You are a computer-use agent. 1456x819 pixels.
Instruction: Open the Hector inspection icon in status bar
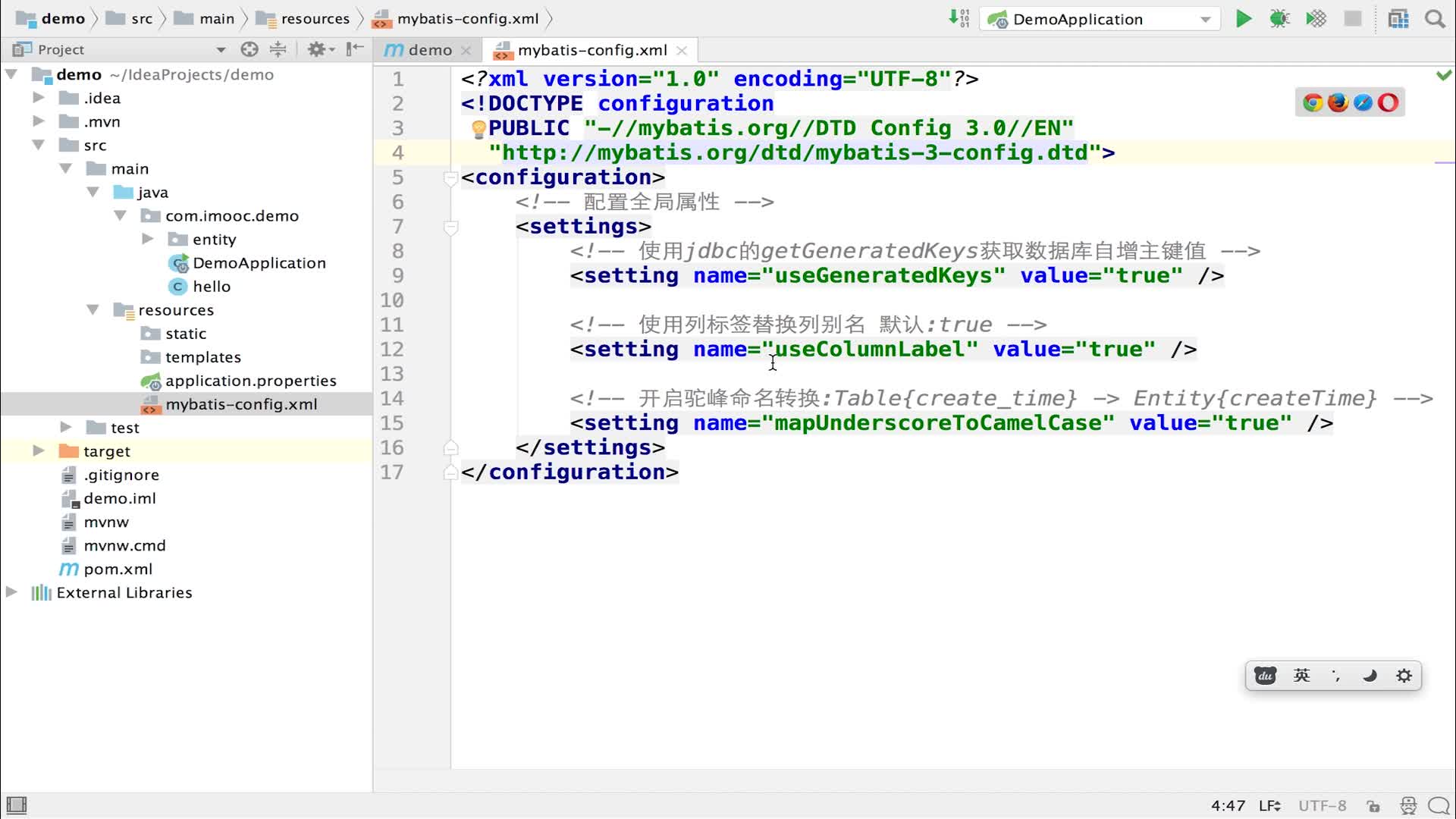1408,805
